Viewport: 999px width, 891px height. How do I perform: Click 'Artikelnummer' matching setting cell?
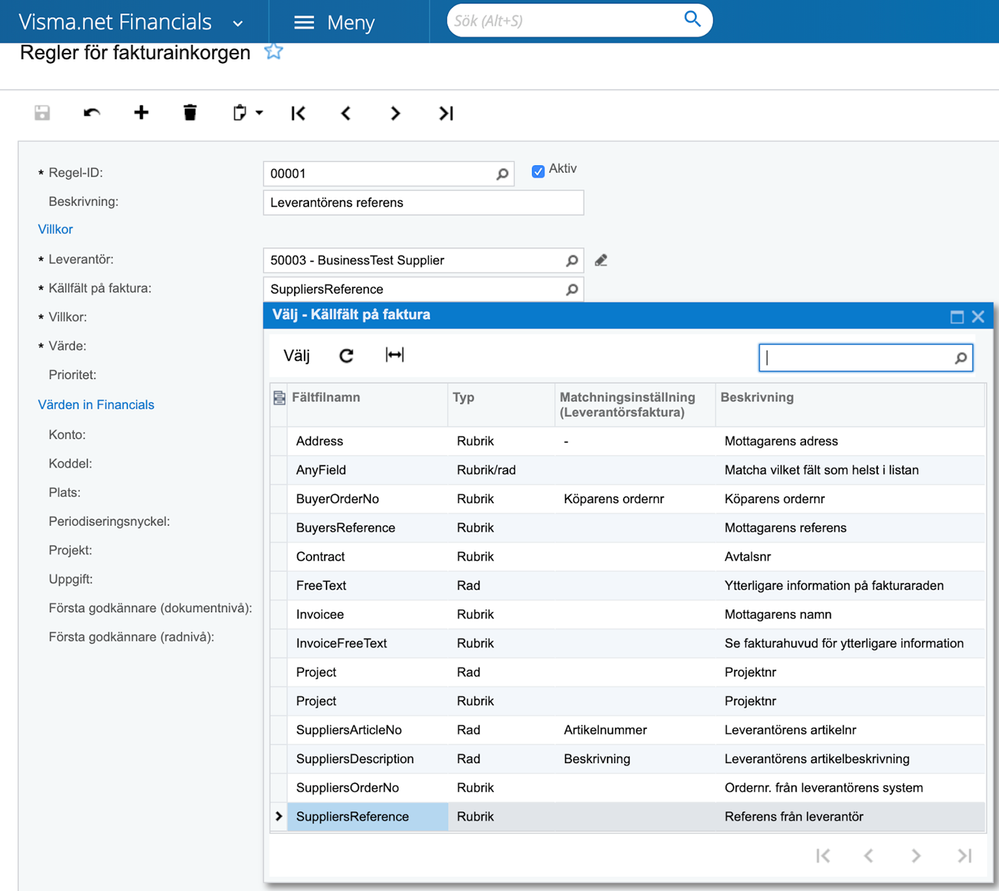(x=605, y=730)
